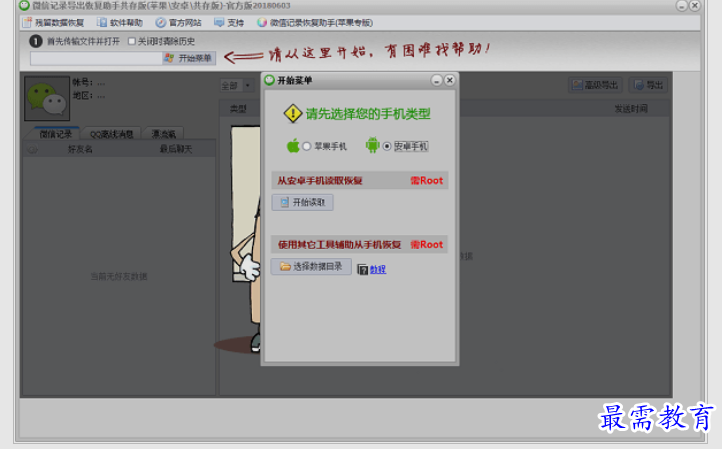Close the 开始菜单 dialog
The width and height of the screenshot is (722, 449).
point(450,80)
